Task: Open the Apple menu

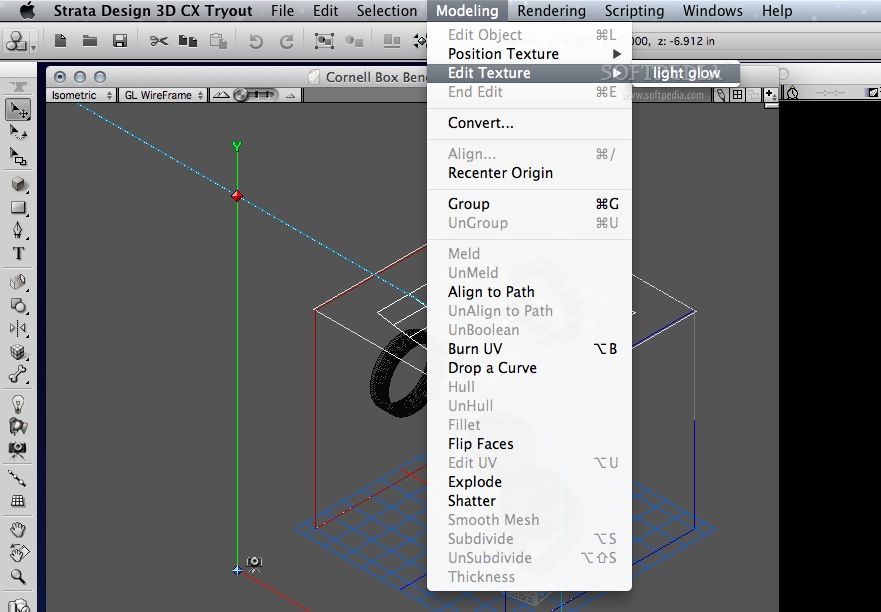Action: [x=27, y=11]
